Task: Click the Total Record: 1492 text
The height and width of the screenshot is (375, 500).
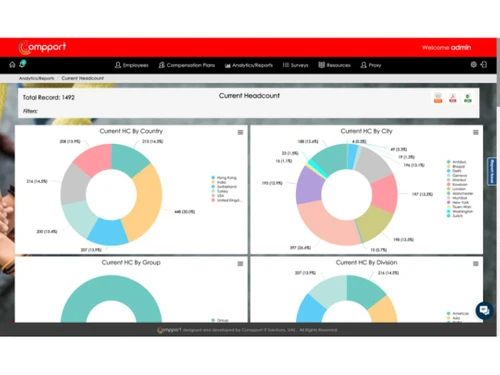Action: coord(49,98)
